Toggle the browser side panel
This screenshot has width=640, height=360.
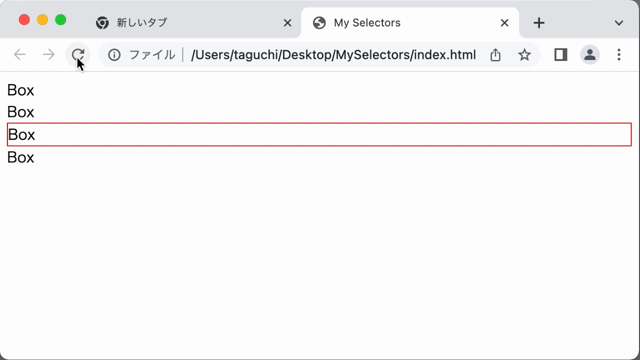561,55
